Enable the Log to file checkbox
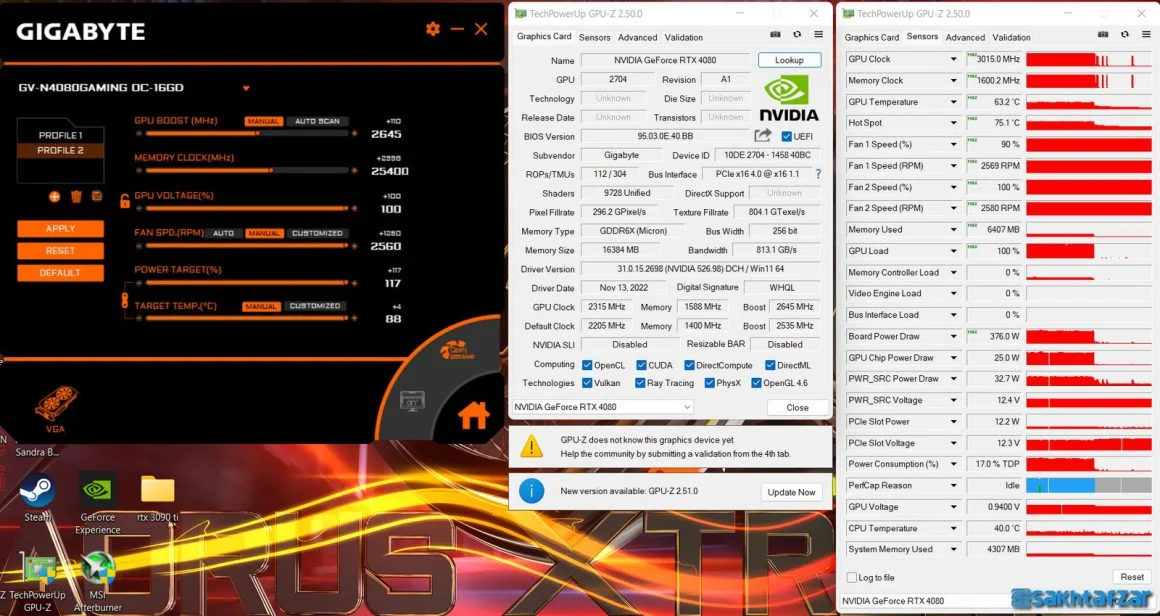 click(852, 578)
